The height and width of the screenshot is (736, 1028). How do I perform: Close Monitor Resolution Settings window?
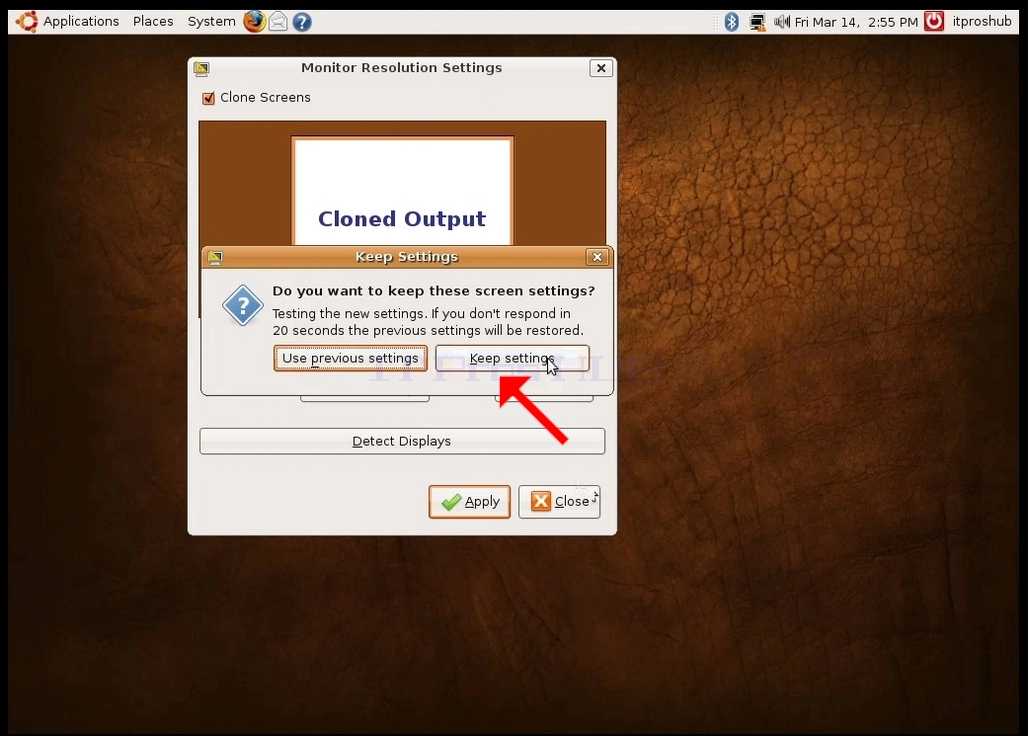[x=601, y=68]
